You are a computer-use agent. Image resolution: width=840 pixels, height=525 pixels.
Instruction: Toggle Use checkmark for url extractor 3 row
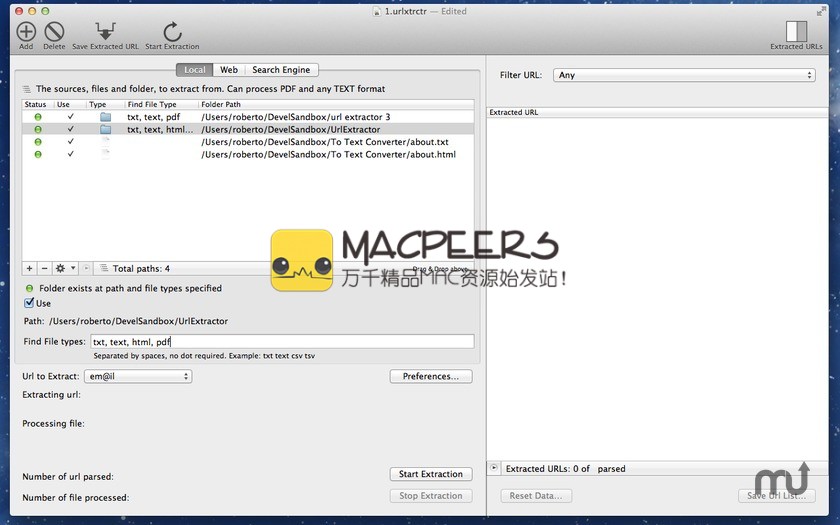(71, 116)
